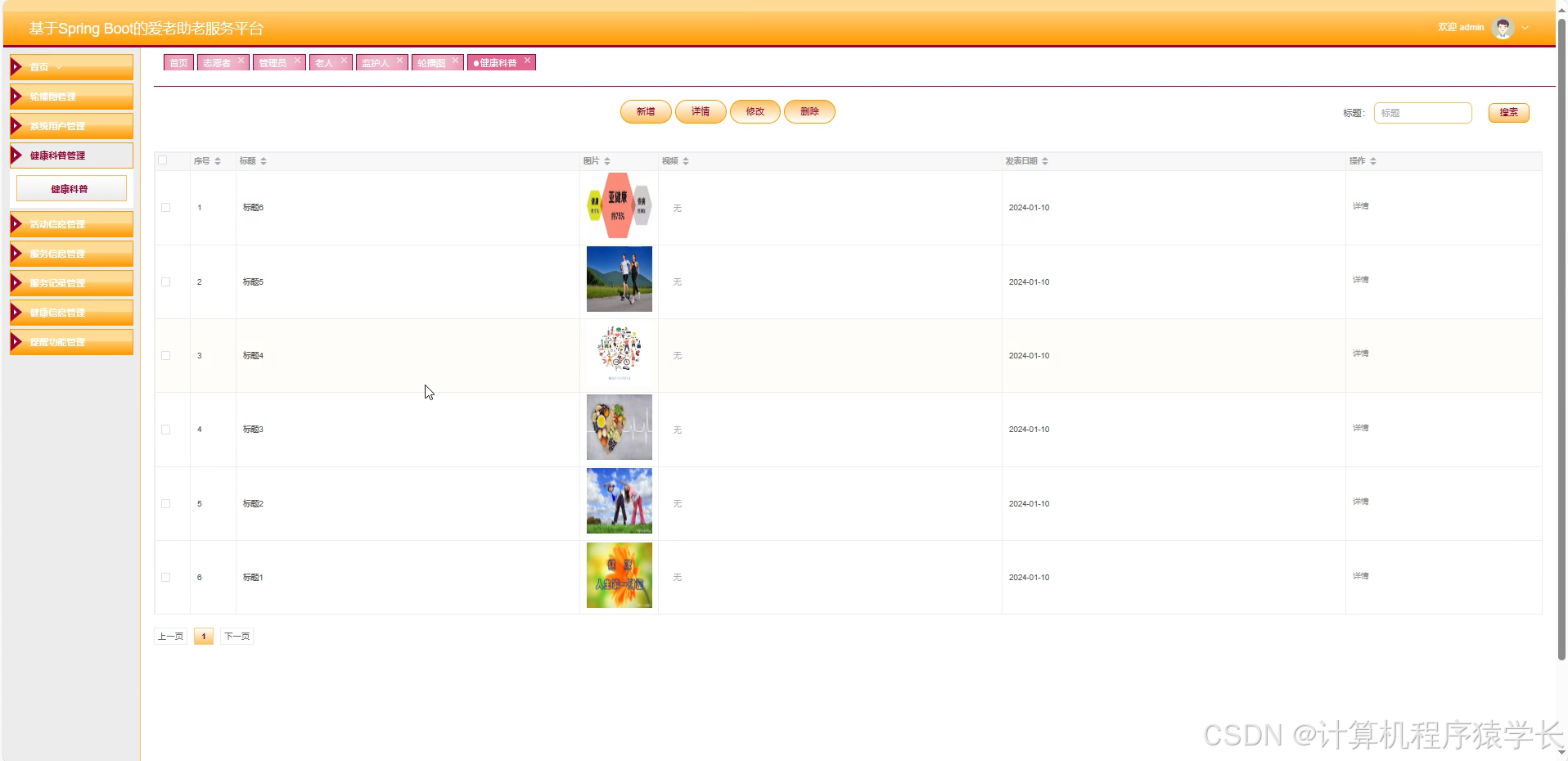Check the row checkbox for 标题3

(x=166, y=430)
